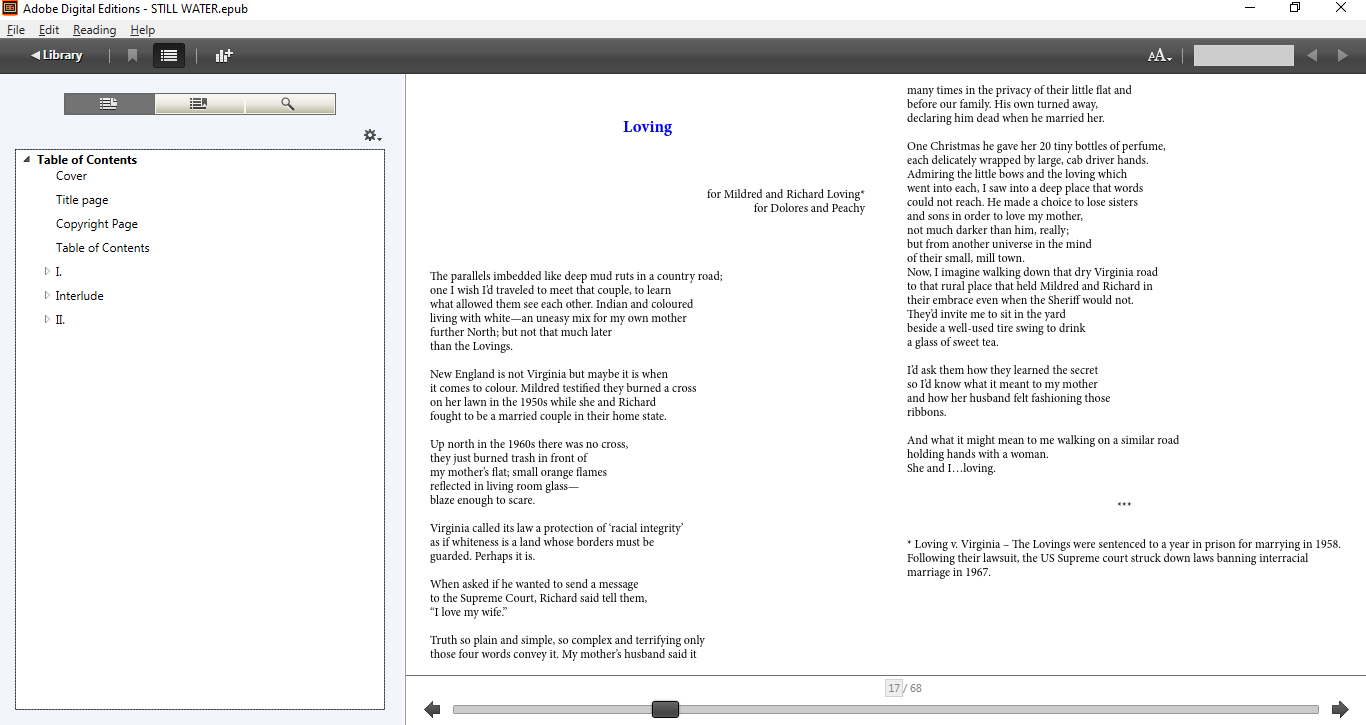Switch to Search panel tab

click(x=289, y=104)
